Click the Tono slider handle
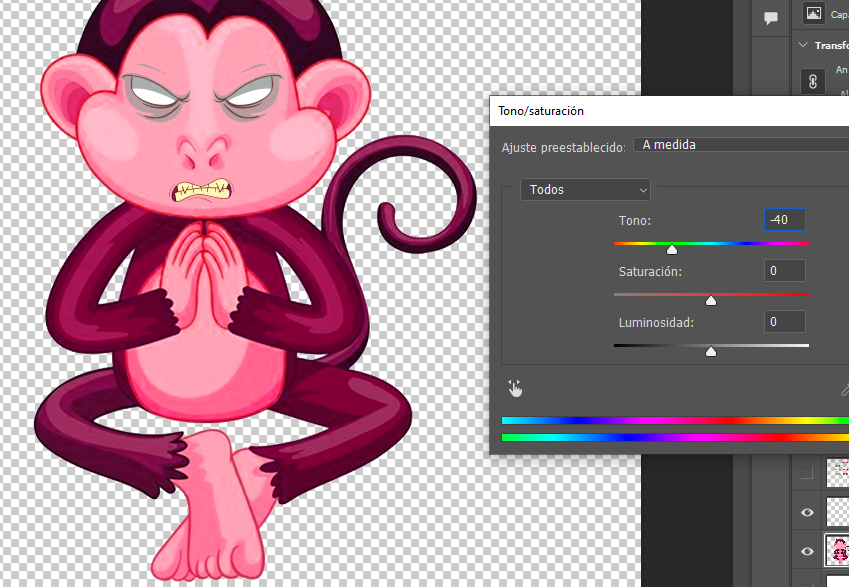 coord(672,250)
